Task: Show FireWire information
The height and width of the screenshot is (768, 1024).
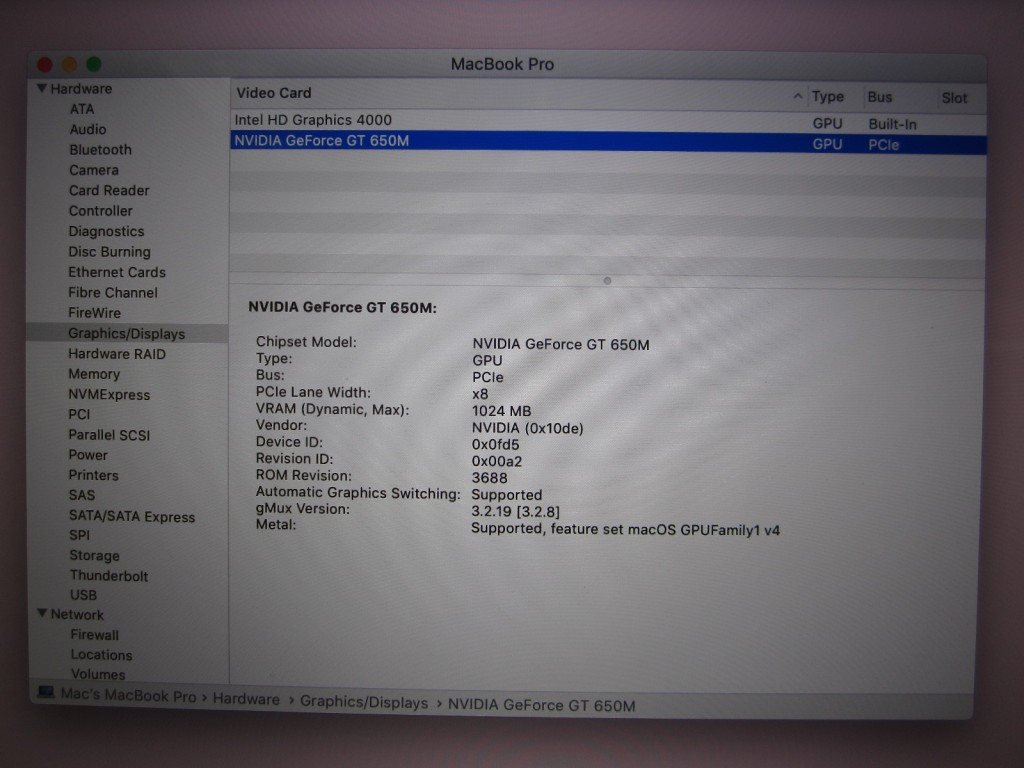Action: [x=95, y=313]
